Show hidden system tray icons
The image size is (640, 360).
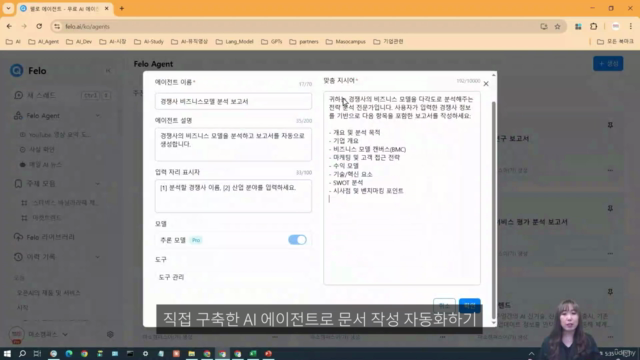click(531, 353)
